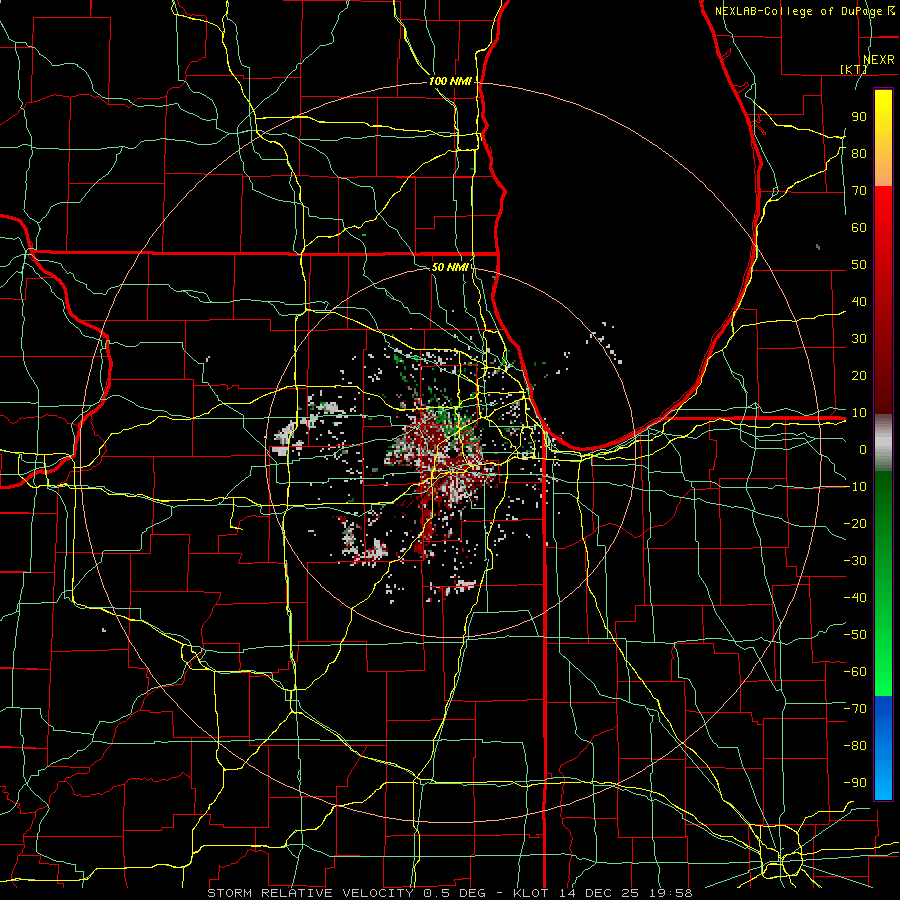Click the -70 value on velocity scale
The image size is (900, 900).
855,709
